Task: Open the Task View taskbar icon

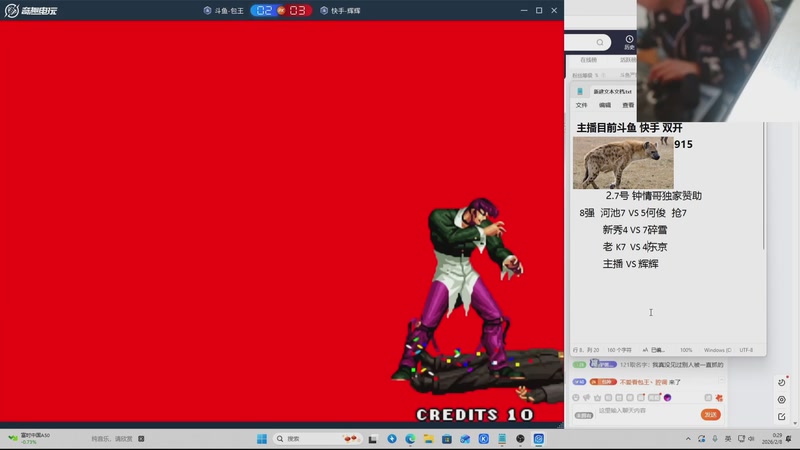Action: [373, 439]
